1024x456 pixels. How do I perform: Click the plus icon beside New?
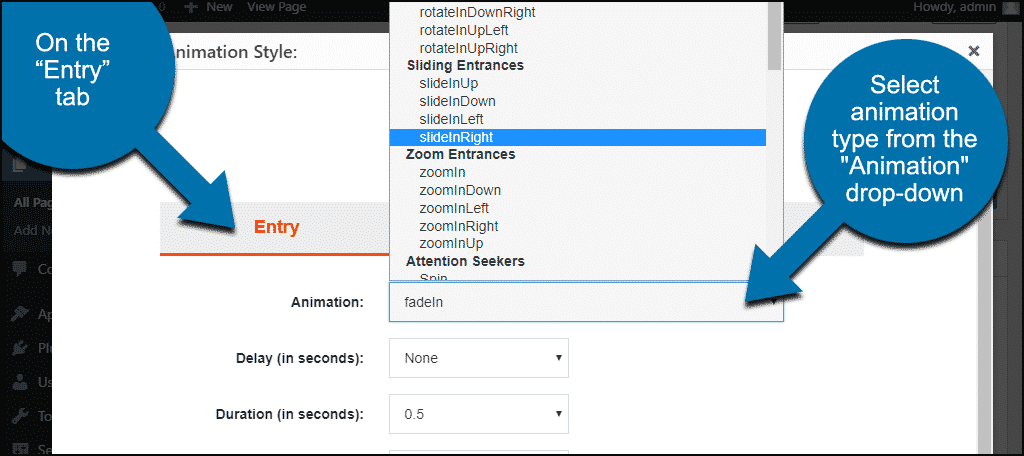pyautogui.click(x=190, y=7)
